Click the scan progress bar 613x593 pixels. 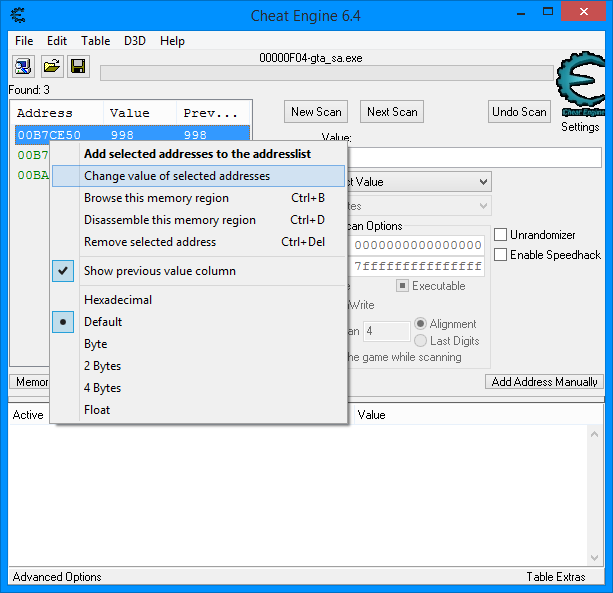327,73
